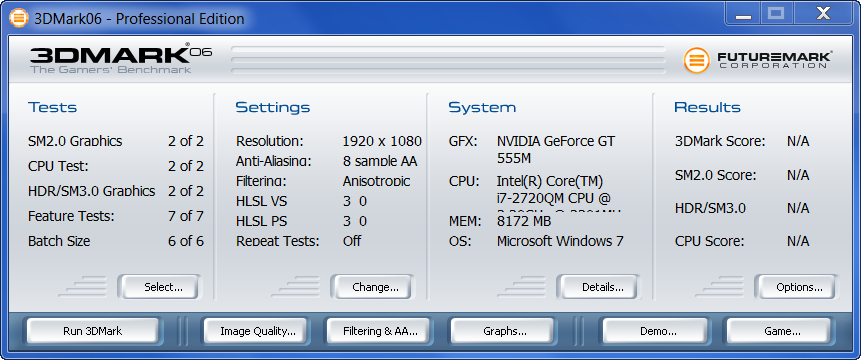Launch the Game... button
Image resolution: width=861 pixels, height=360 pixels.
tap(779, 331)
